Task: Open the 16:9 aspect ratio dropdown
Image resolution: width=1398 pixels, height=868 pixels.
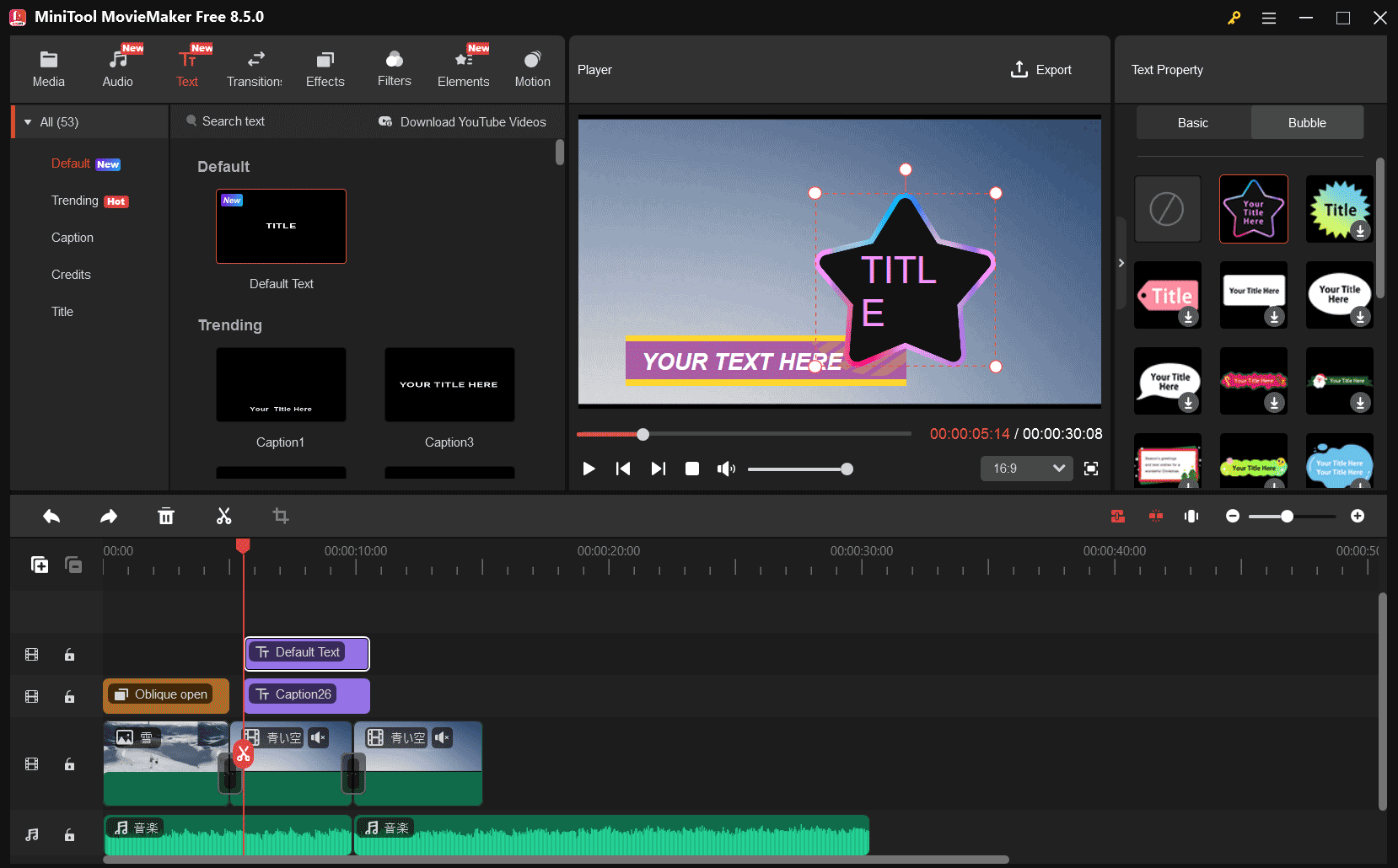Action: pyautogui.click(x=1025, y=468)
